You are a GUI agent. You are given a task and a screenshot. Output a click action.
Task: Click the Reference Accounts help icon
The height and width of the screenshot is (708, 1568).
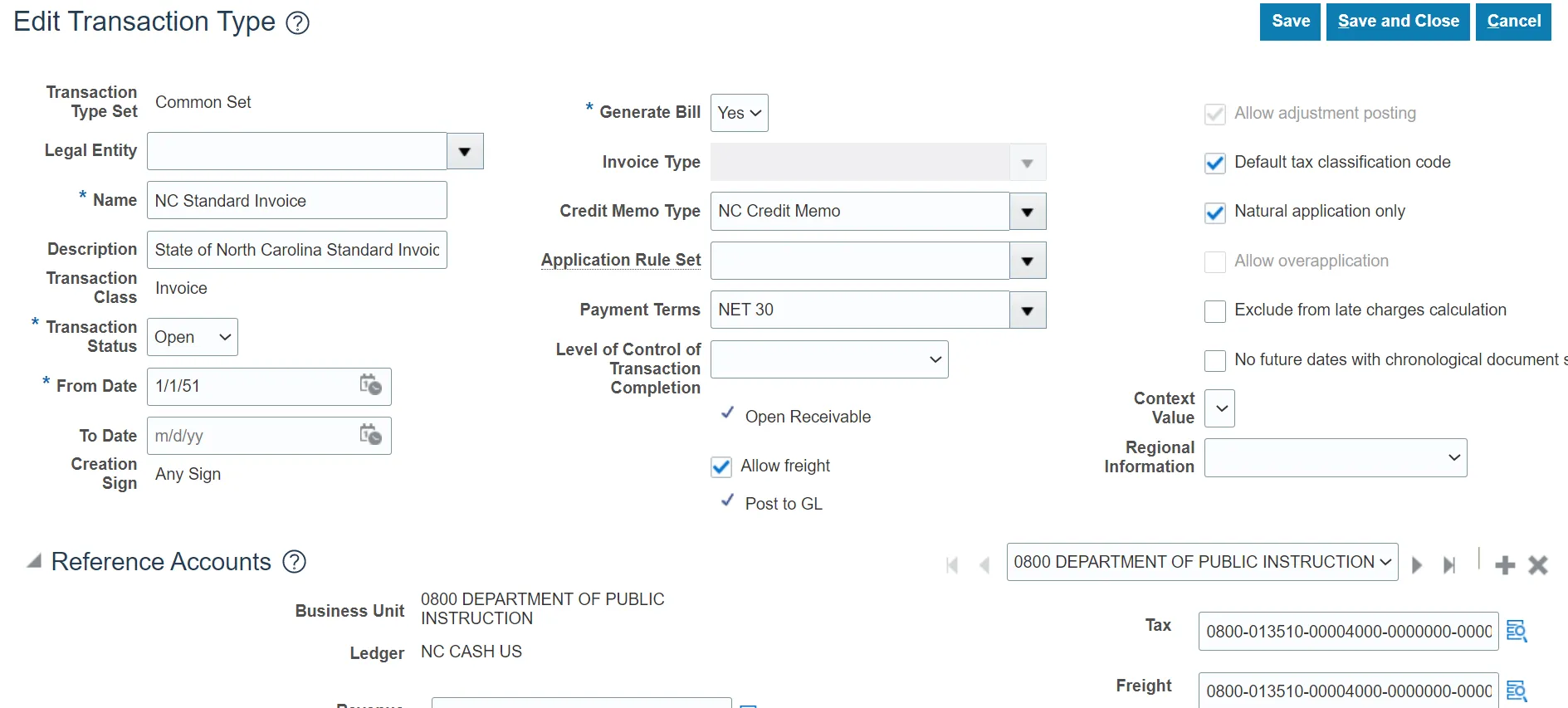[295, 562]
